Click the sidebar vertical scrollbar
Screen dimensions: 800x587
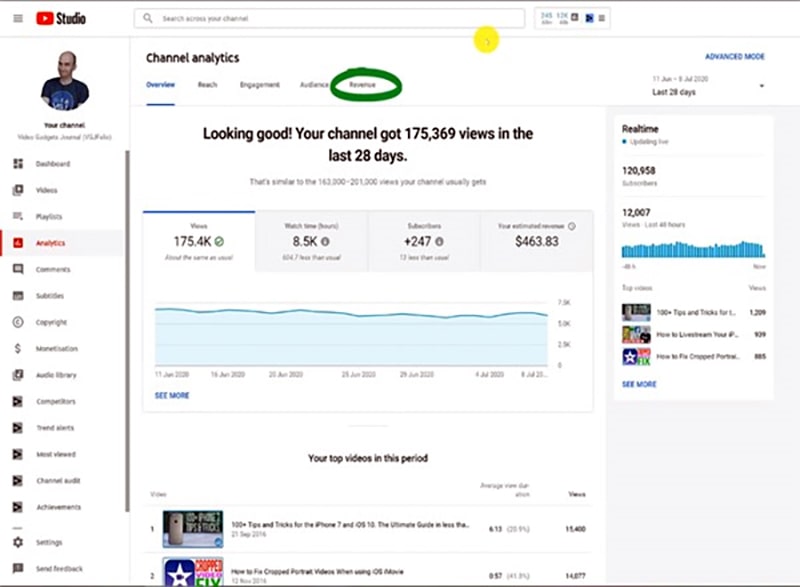(x=127, y=331)
